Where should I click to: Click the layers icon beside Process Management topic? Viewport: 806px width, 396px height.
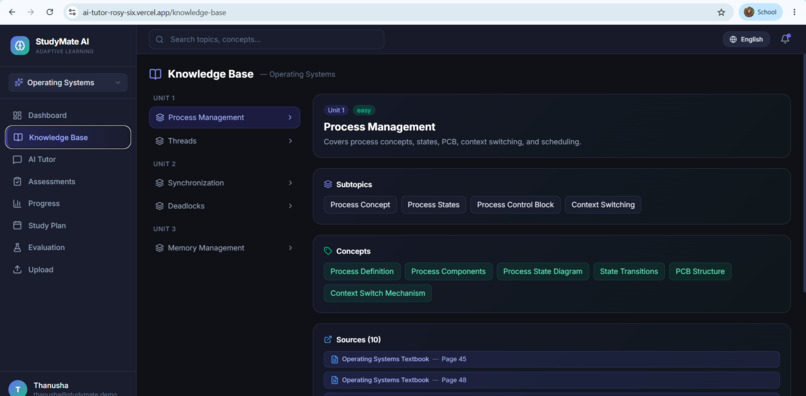coord(160,117)
